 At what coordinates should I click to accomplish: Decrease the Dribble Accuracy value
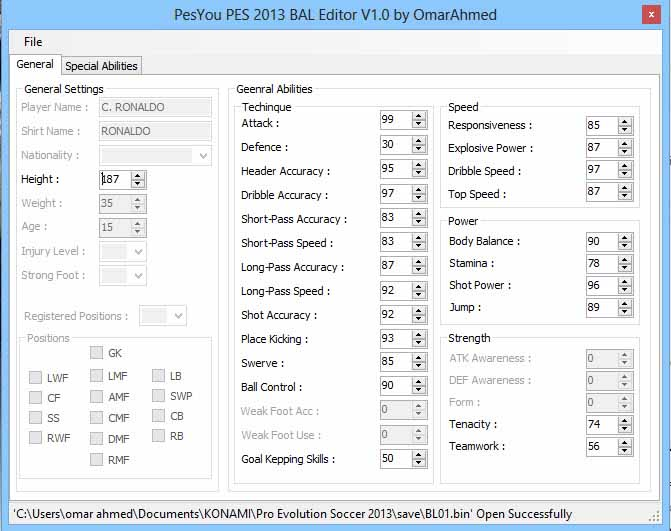pyautogui.click(x=419, y=197)
